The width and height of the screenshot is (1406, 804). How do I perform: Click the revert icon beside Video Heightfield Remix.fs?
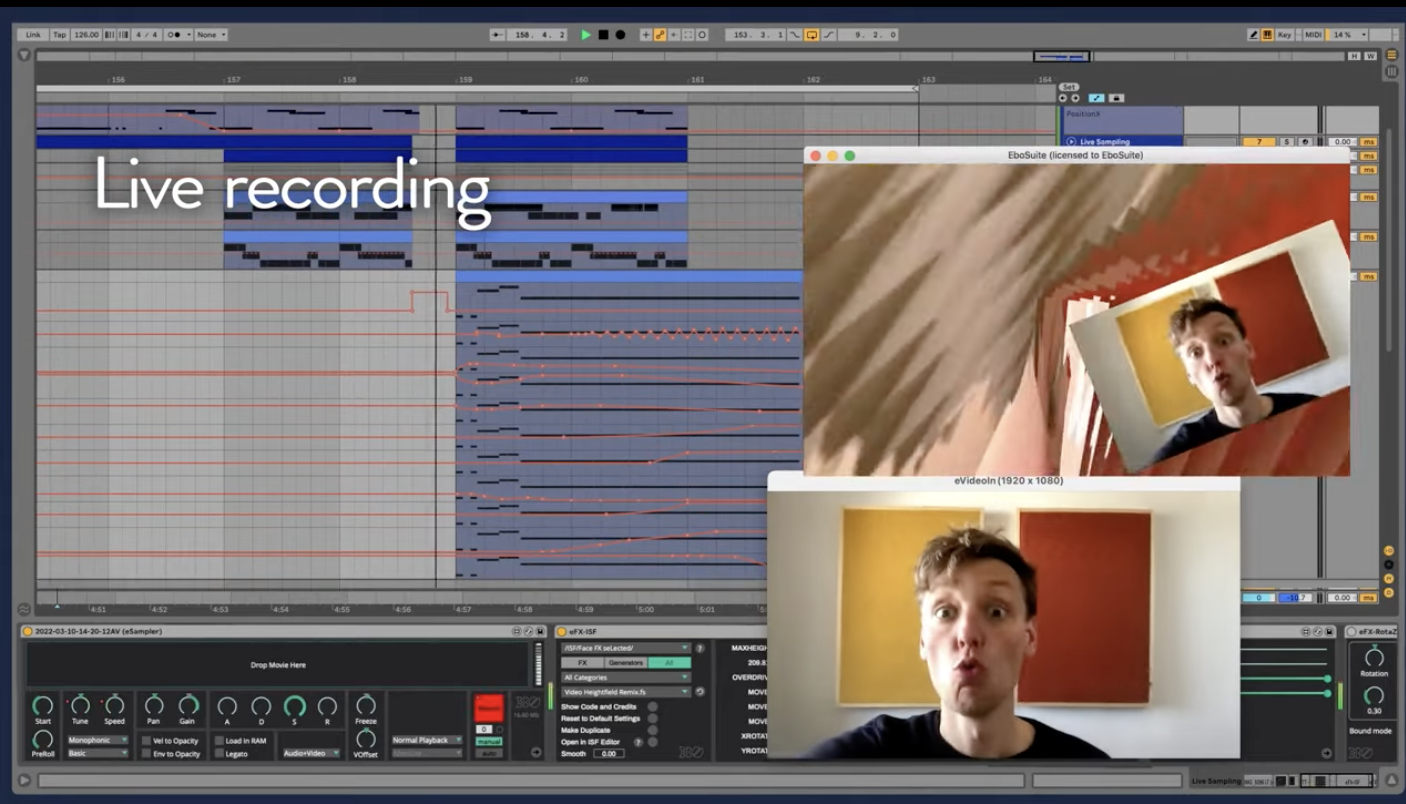click(700, 691)
